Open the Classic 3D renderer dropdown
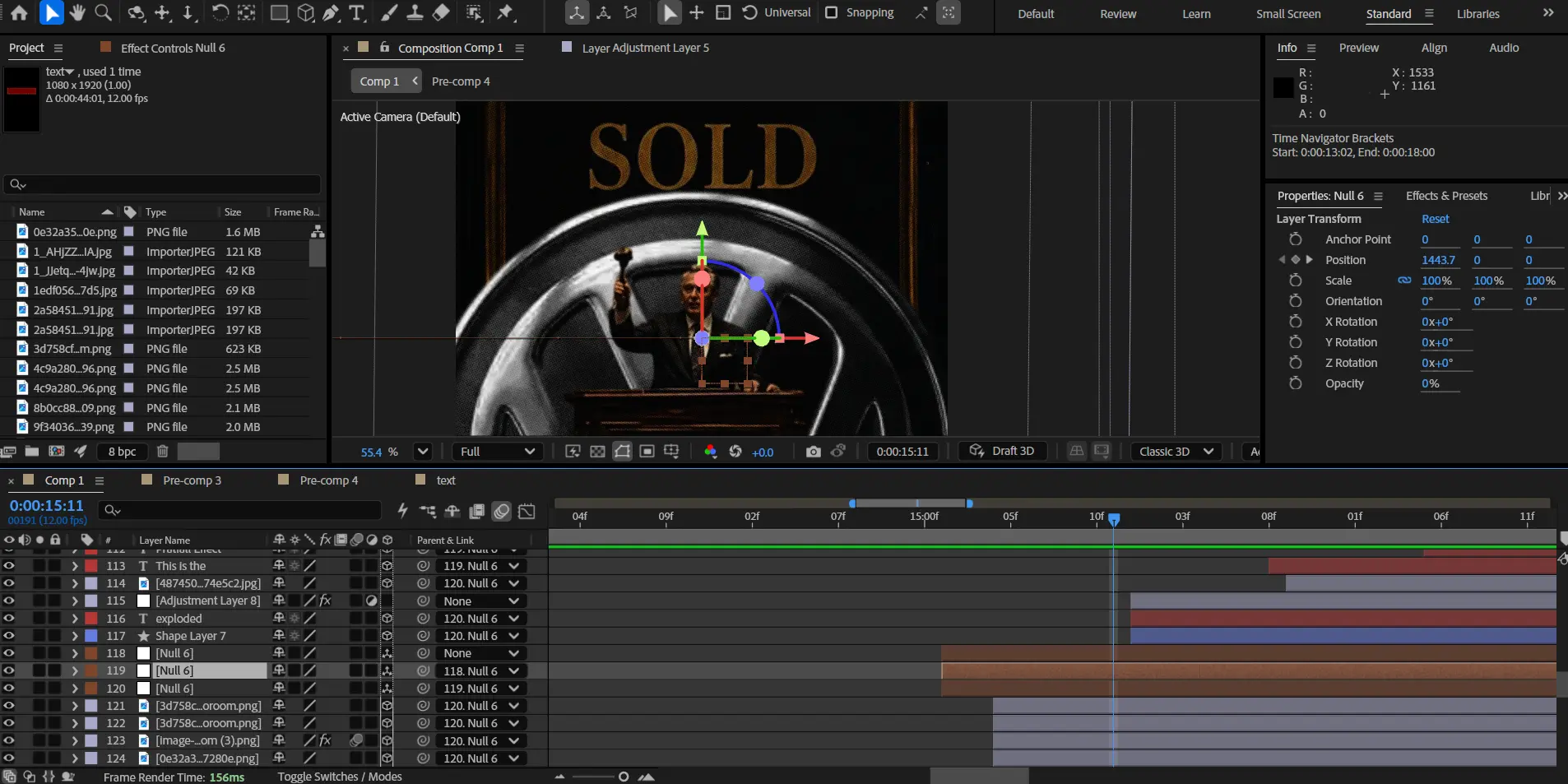1568x784 pixels. click(1176, 452)
